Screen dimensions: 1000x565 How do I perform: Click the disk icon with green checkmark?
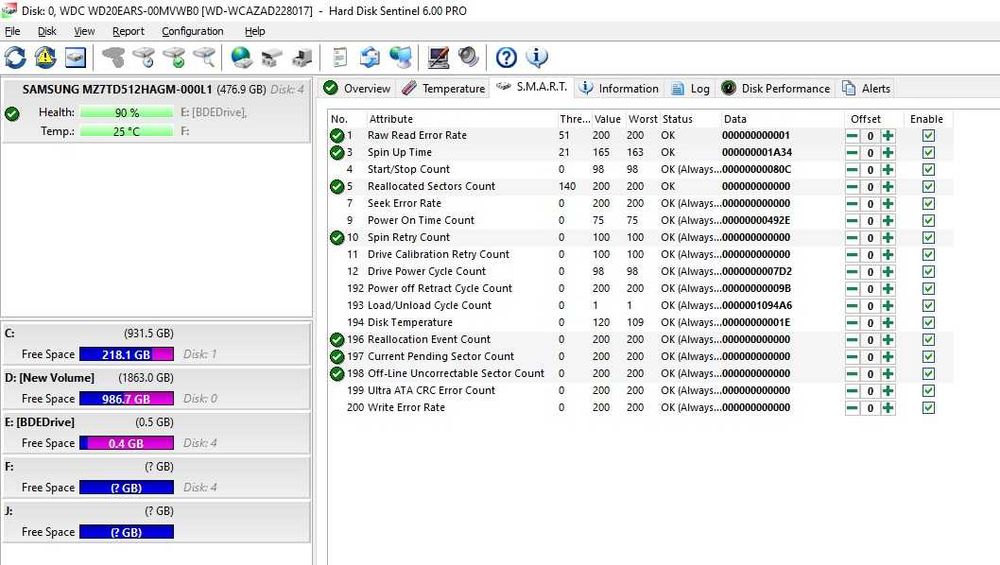pyautogui.click(x=174, y=57)
